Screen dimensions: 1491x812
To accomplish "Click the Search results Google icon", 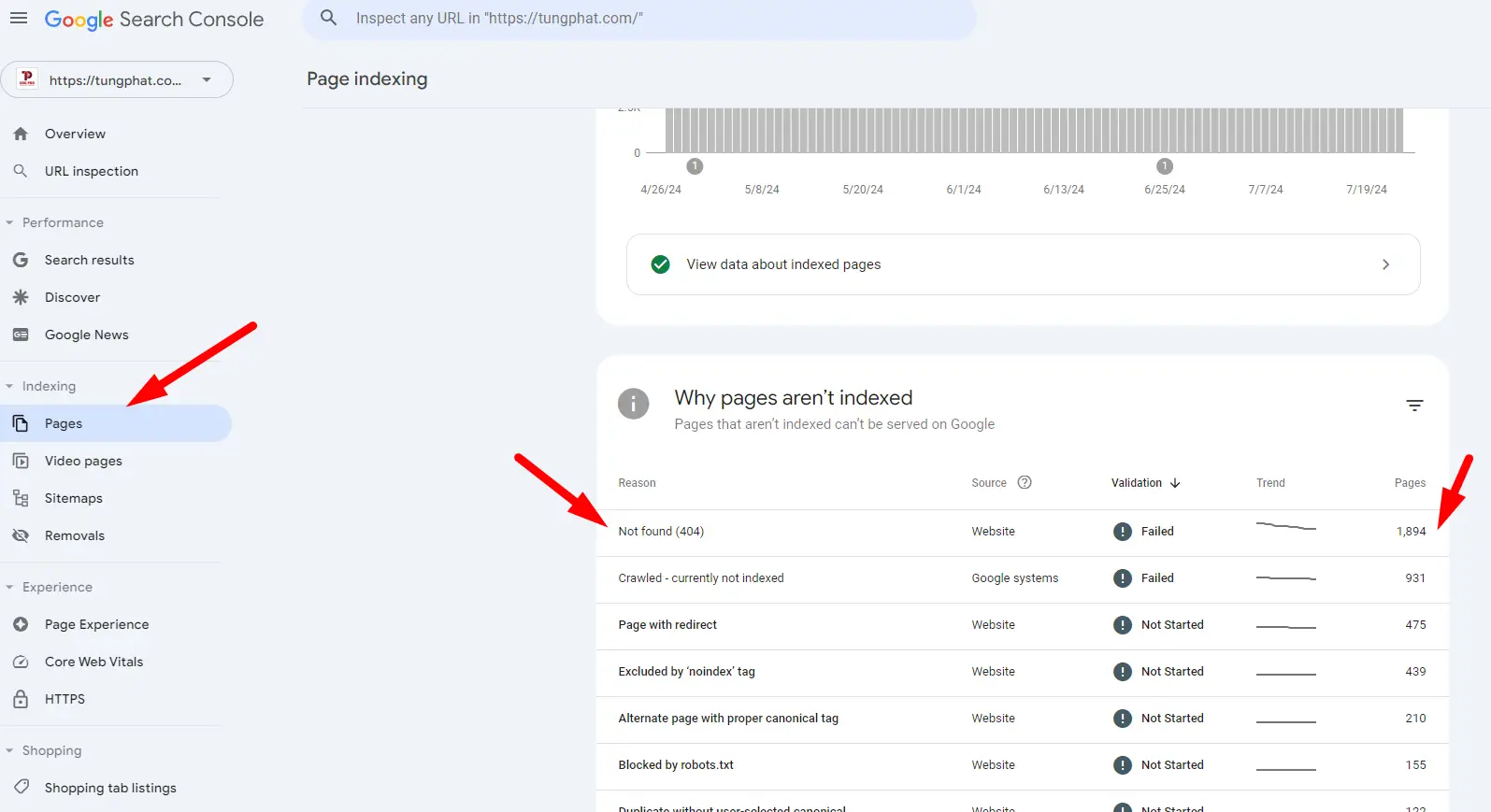I will (x=21, y=260).
